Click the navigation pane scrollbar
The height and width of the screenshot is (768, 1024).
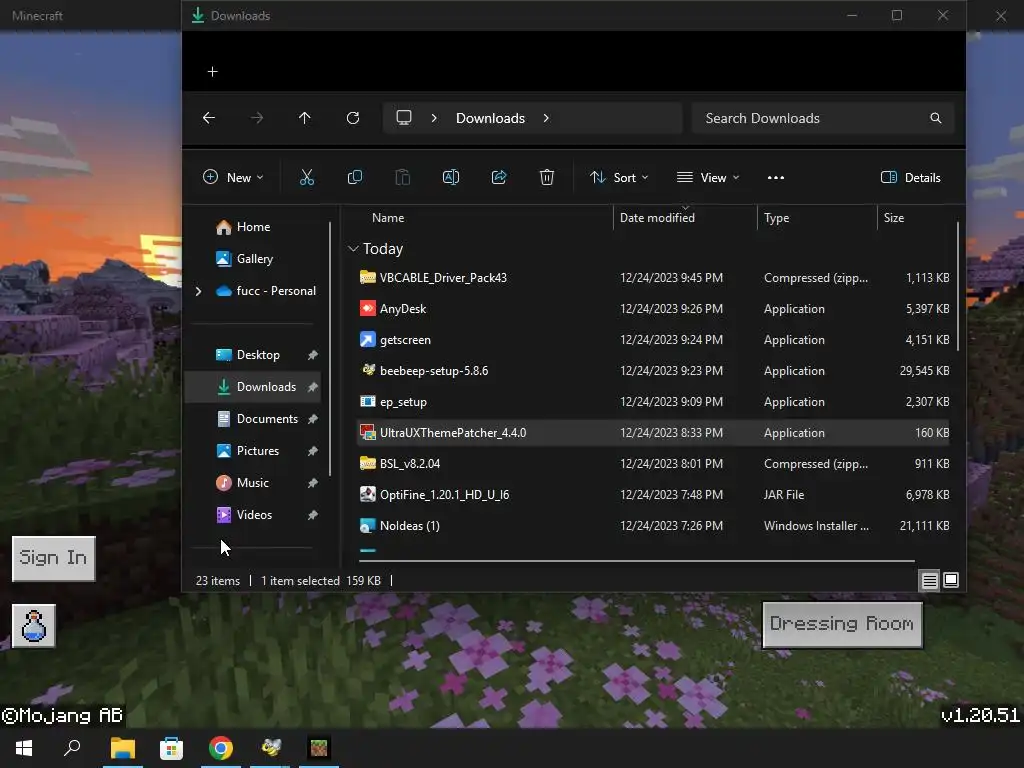pos(330,349)
